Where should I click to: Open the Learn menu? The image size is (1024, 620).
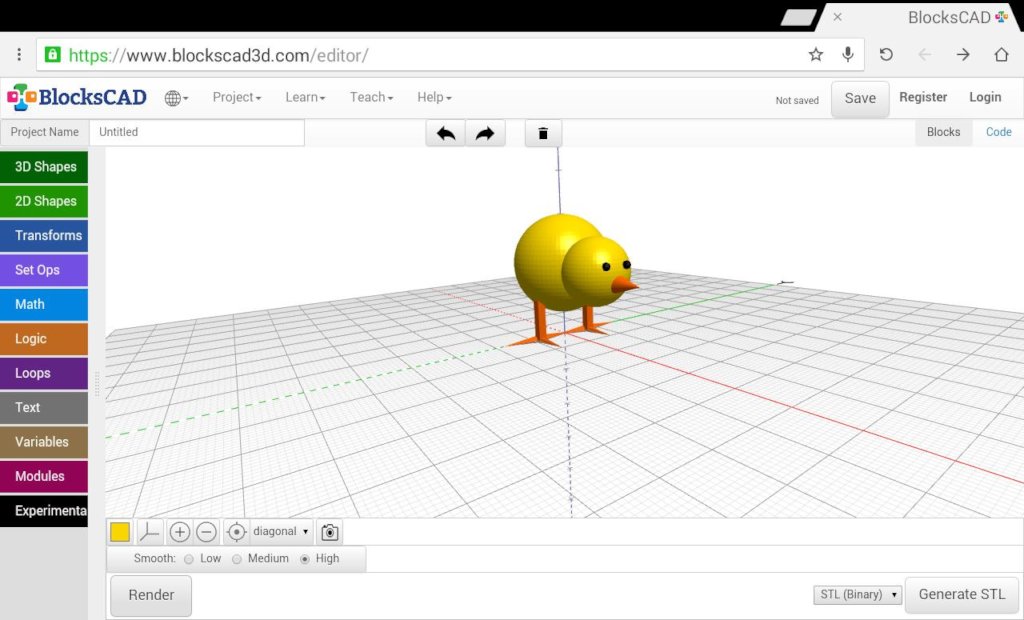(x=305, y=97)
